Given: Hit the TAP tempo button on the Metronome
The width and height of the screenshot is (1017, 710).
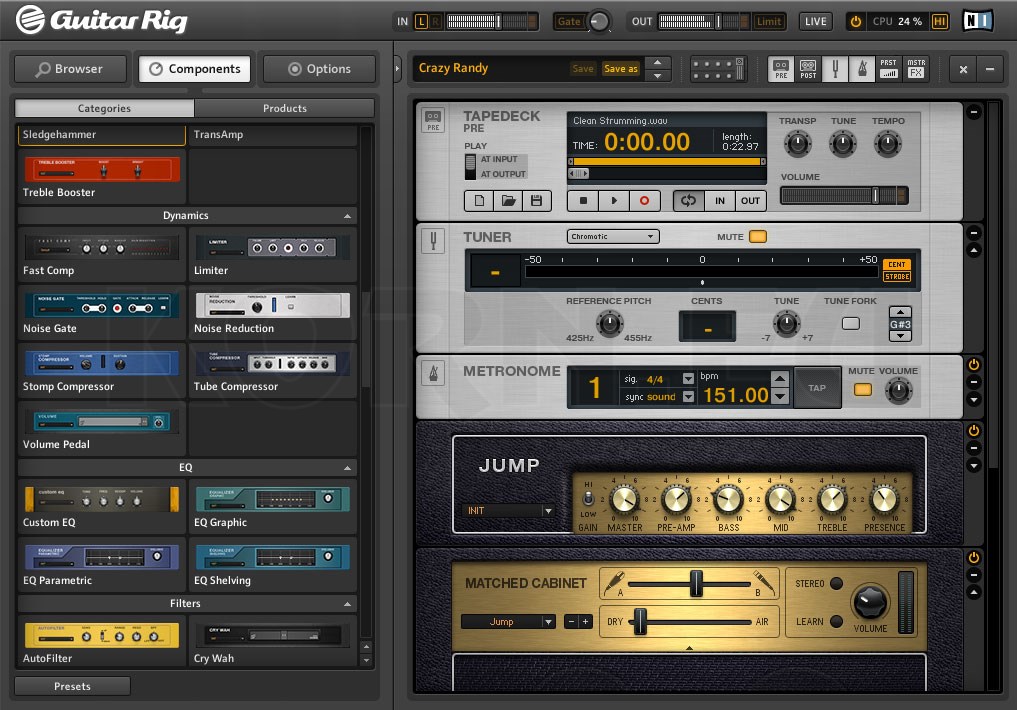Looking at the screenshot, I should click(x=817, y=387).
